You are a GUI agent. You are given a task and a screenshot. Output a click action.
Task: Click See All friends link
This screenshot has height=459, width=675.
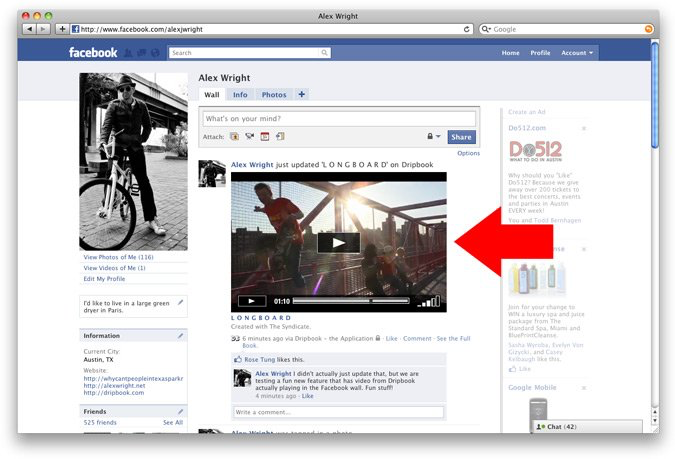173,422
